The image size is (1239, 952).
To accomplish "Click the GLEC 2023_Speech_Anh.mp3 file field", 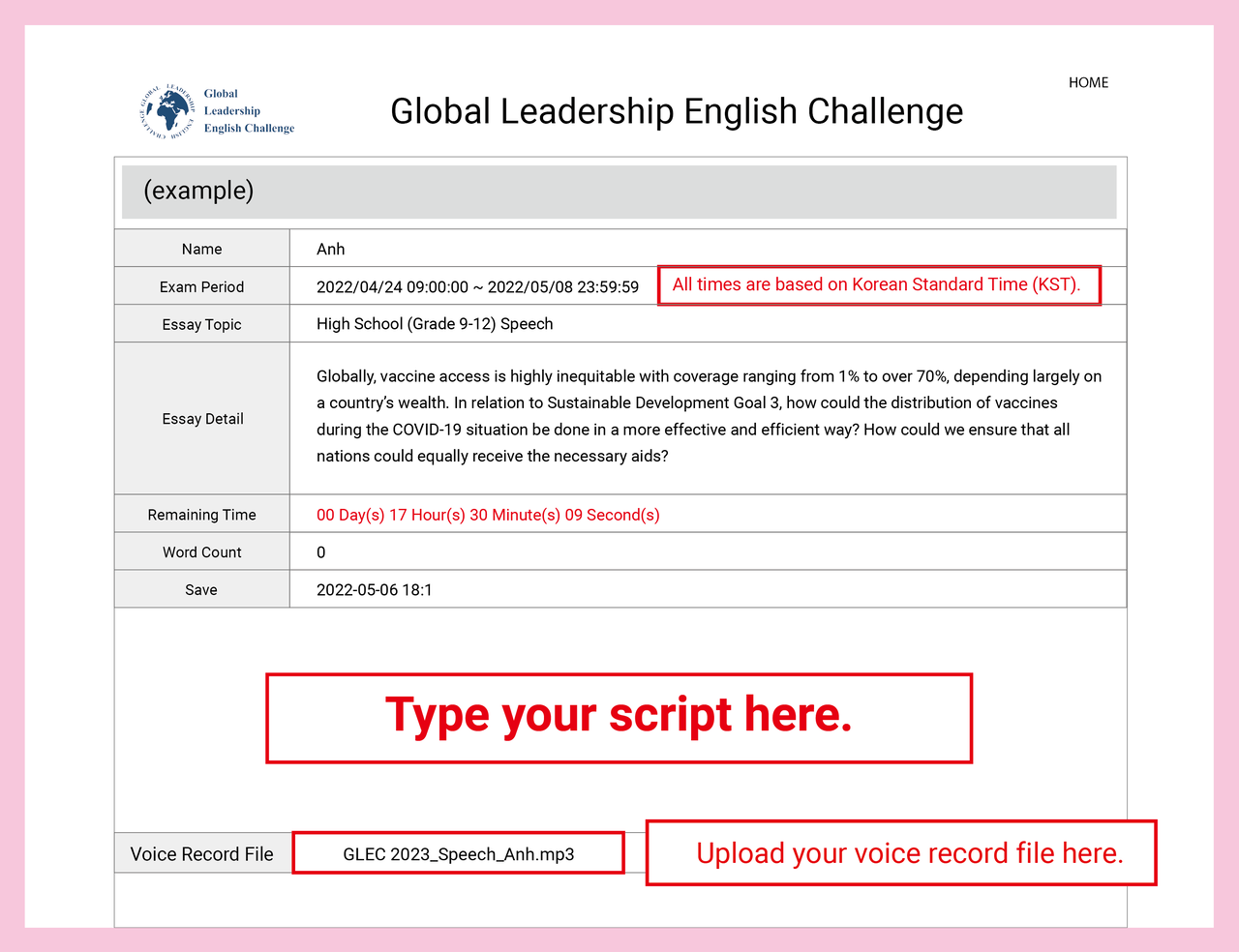I will (x=459, y=853).
